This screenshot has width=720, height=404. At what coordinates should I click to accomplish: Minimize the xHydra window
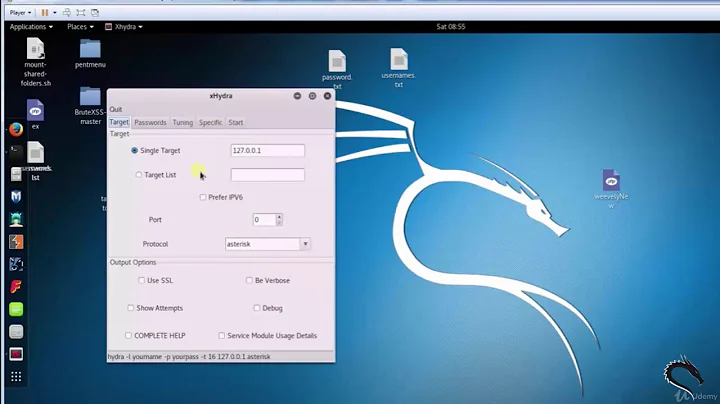pos(298,96)
